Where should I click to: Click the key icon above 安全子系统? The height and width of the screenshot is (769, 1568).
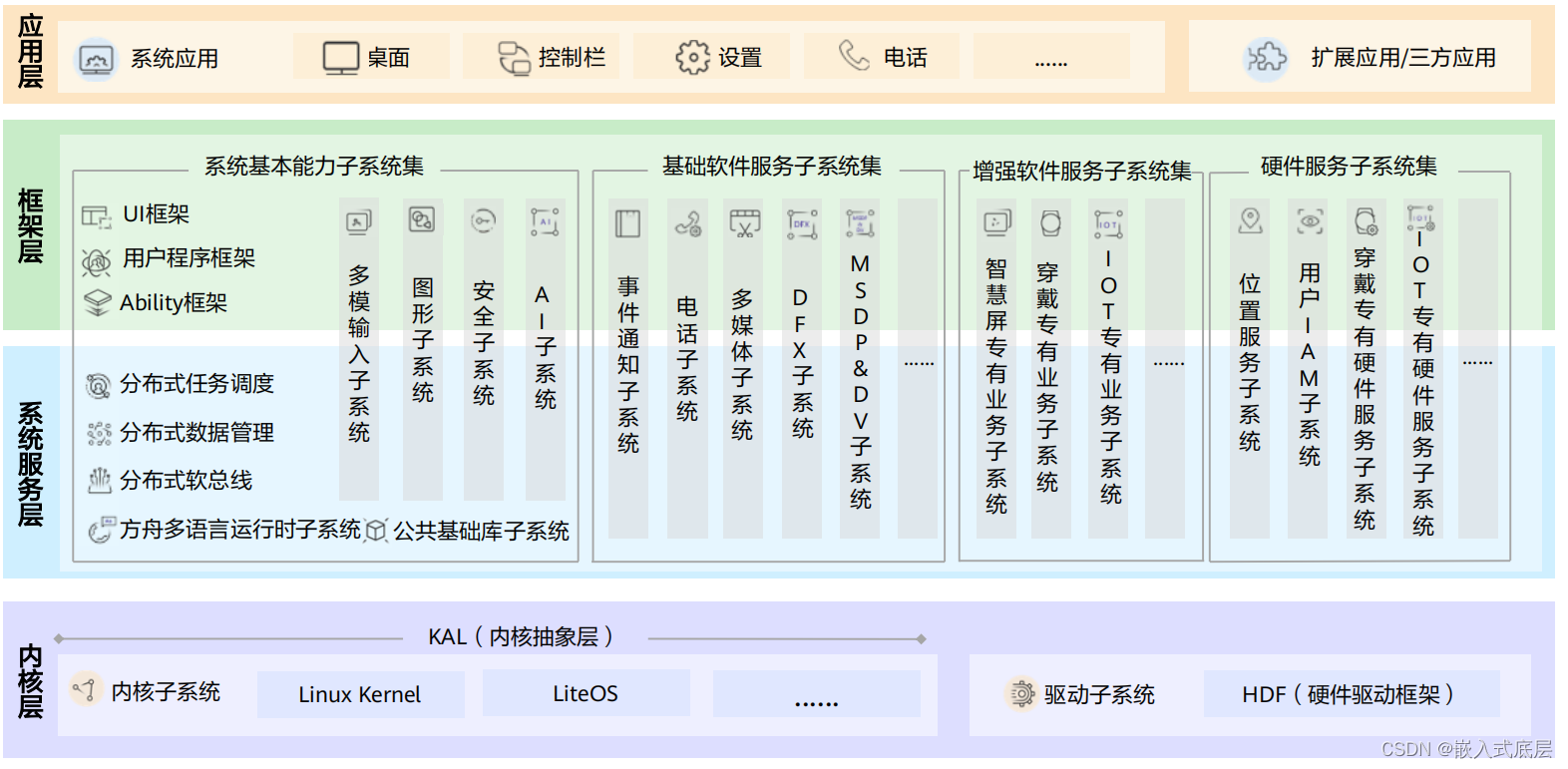[484, 220]
